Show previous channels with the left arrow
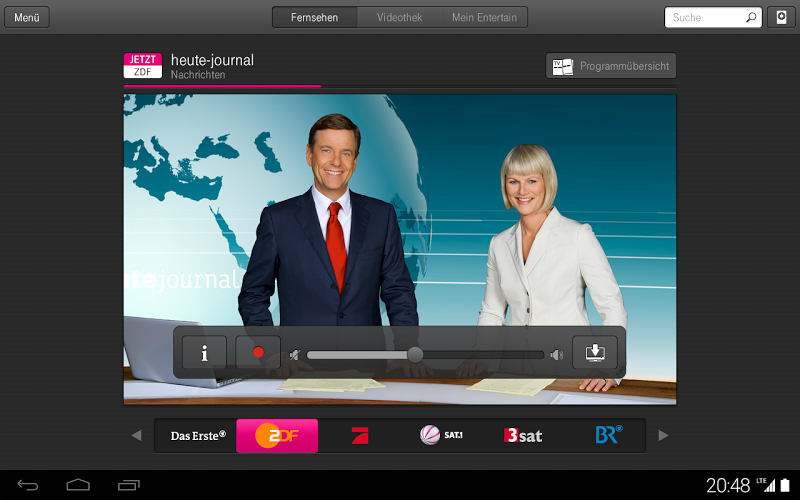The width and height of the screenshot is (800, 500). point(136,435)
